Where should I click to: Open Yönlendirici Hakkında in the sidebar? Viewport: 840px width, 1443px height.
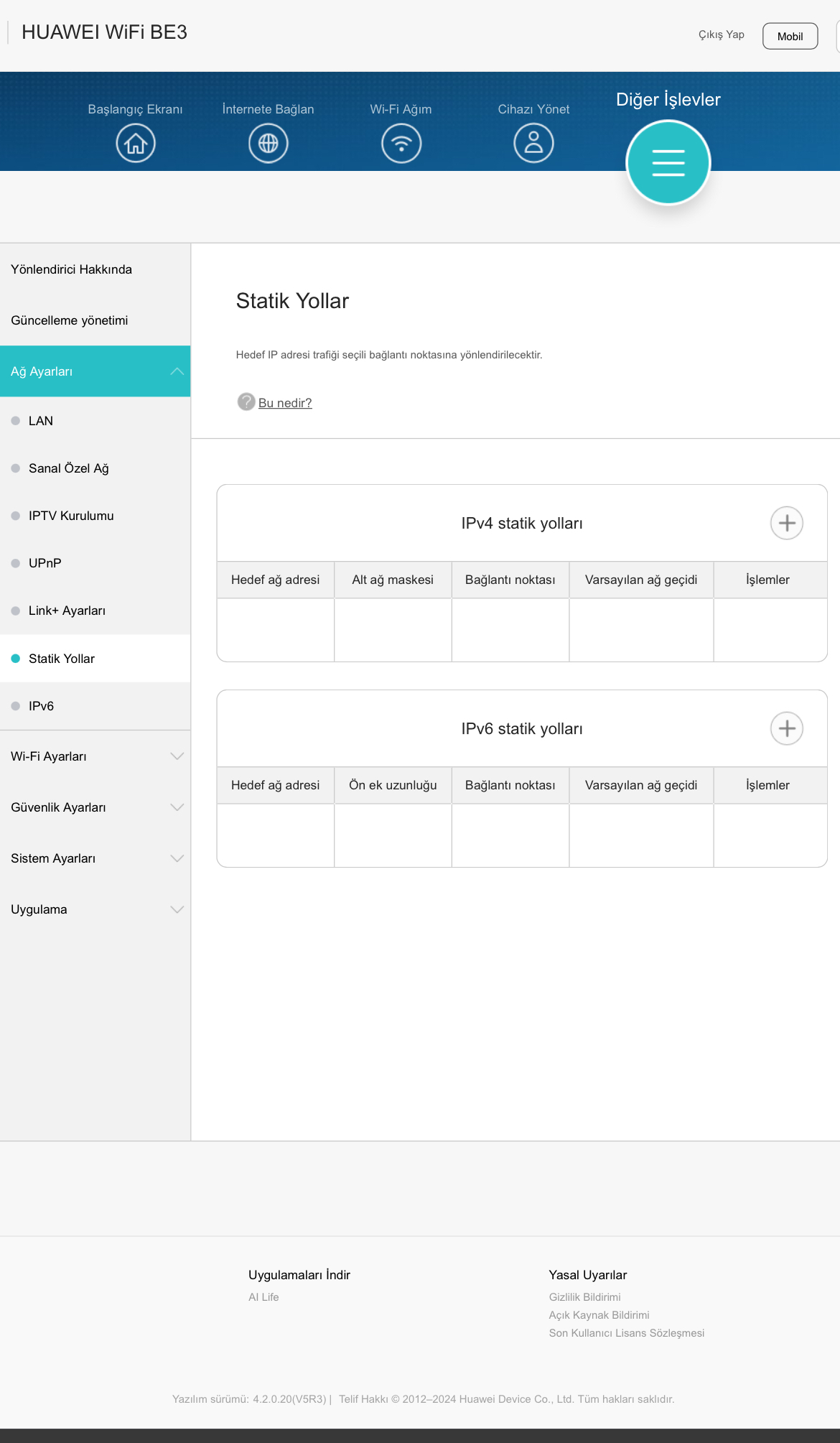click(x=95, y=269)
